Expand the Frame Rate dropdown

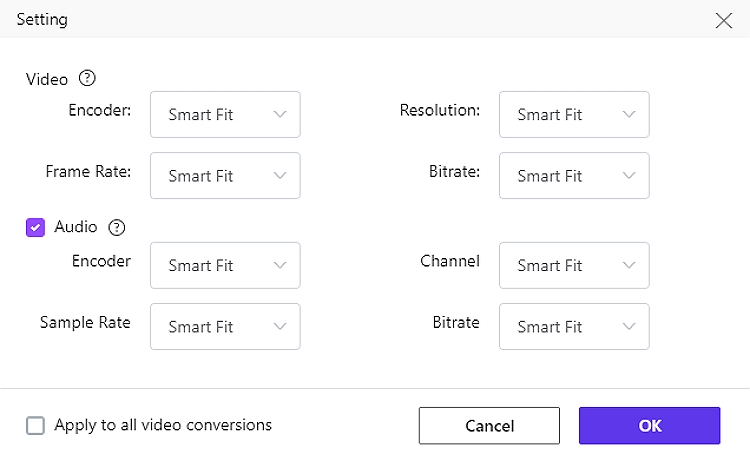(x=225, y=176)
